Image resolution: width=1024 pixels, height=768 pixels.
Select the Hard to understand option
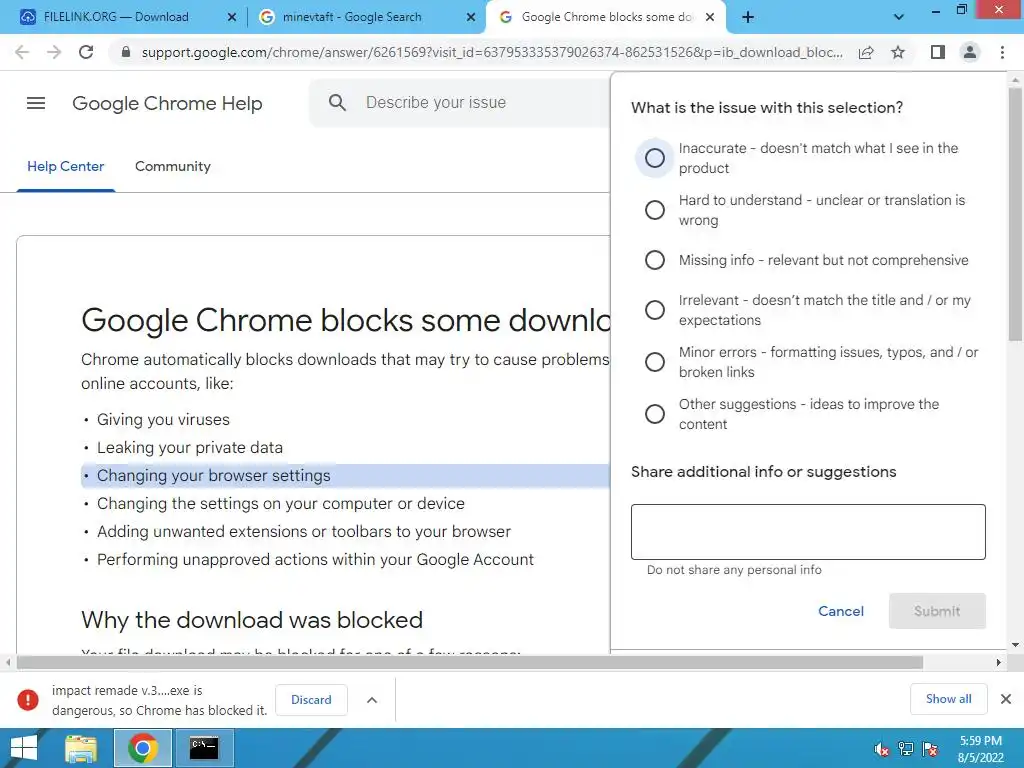pos(655,210)
